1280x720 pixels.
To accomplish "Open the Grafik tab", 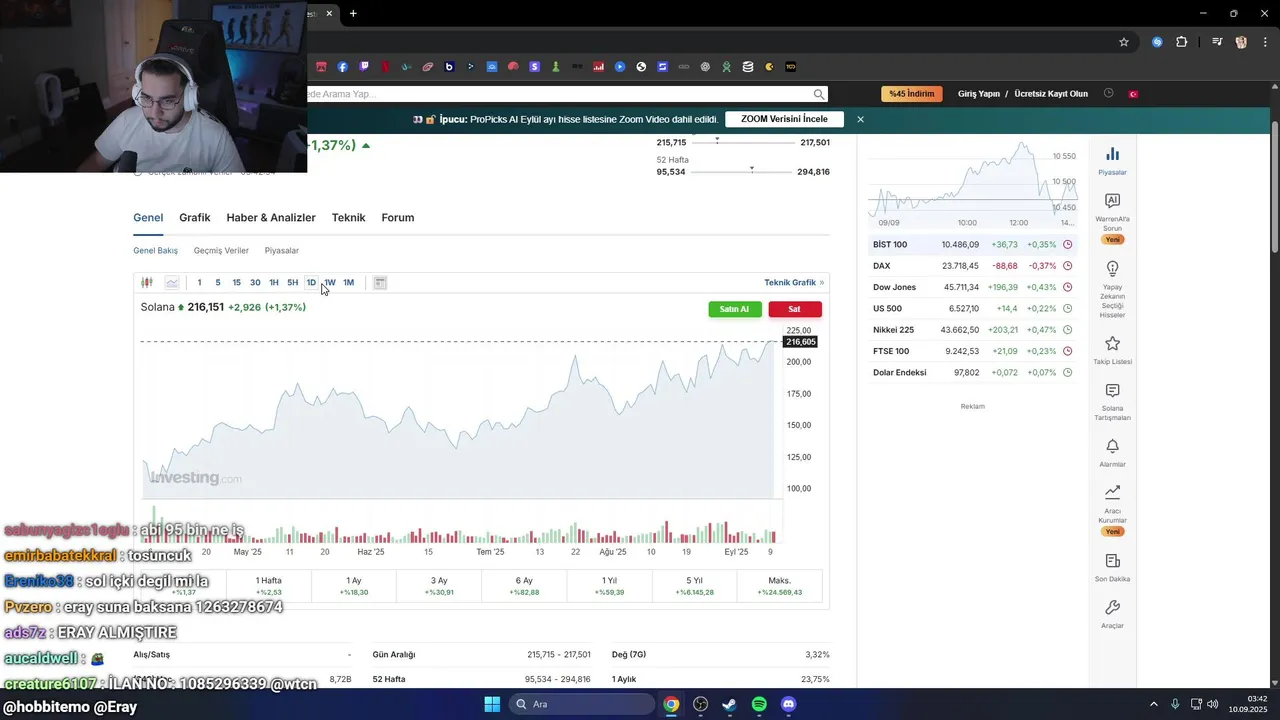I will pos(195,218).
